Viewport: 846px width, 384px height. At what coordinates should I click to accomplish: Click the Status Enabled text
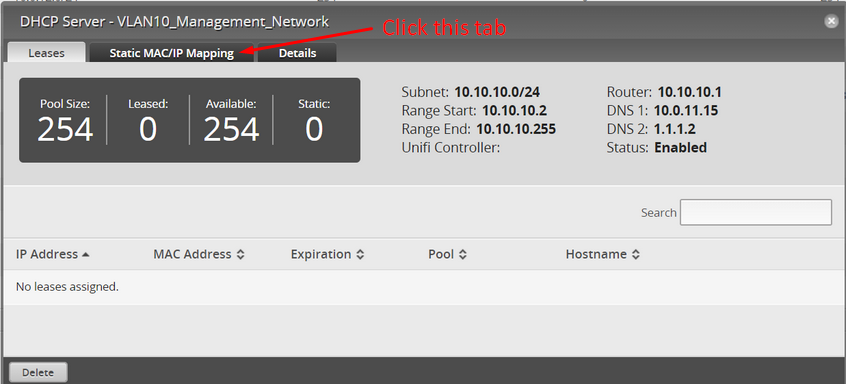point(680,147)
